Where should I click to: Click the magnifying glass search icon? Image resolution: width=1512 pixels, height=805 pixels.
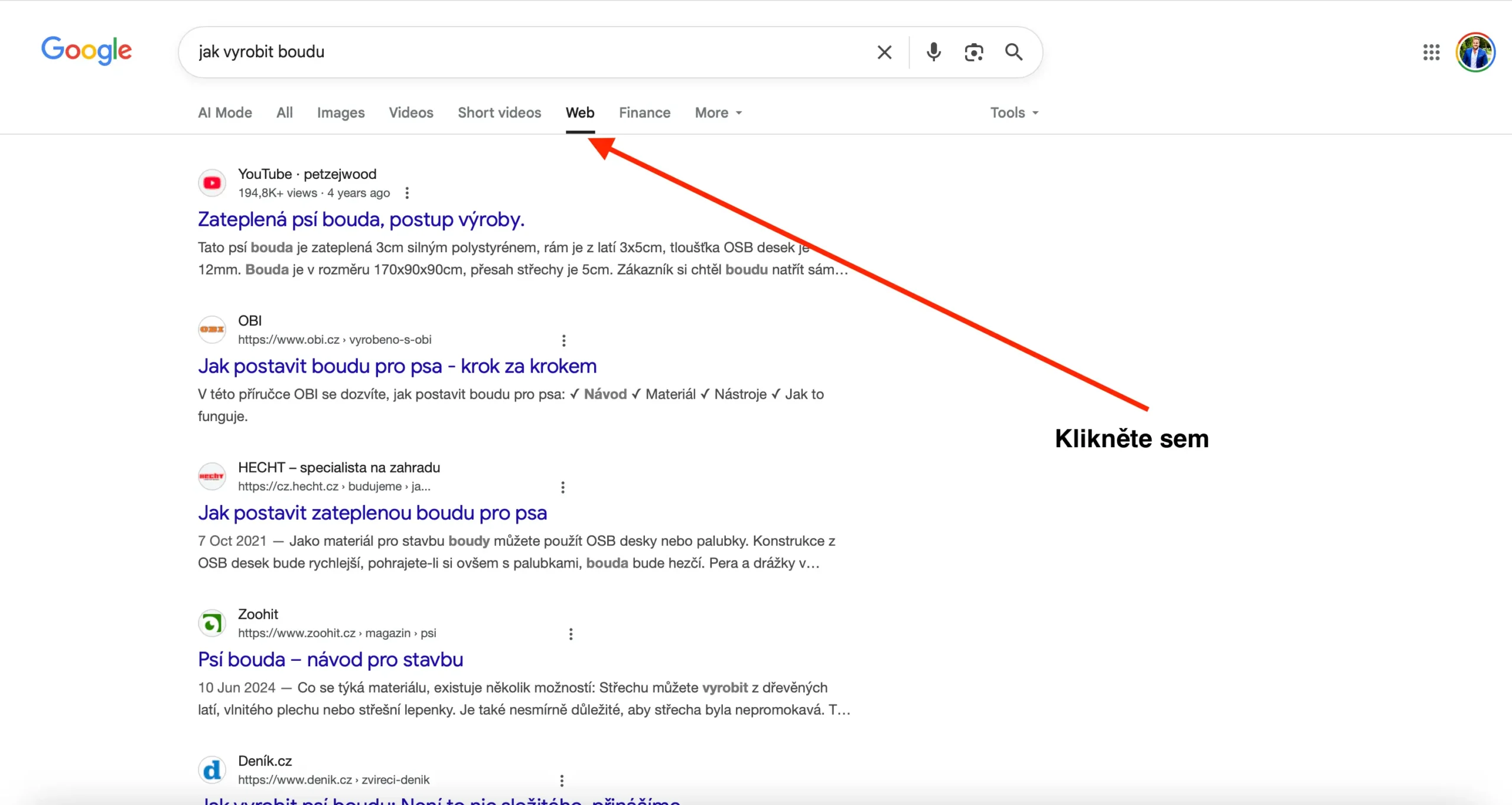click(1014, 52)
